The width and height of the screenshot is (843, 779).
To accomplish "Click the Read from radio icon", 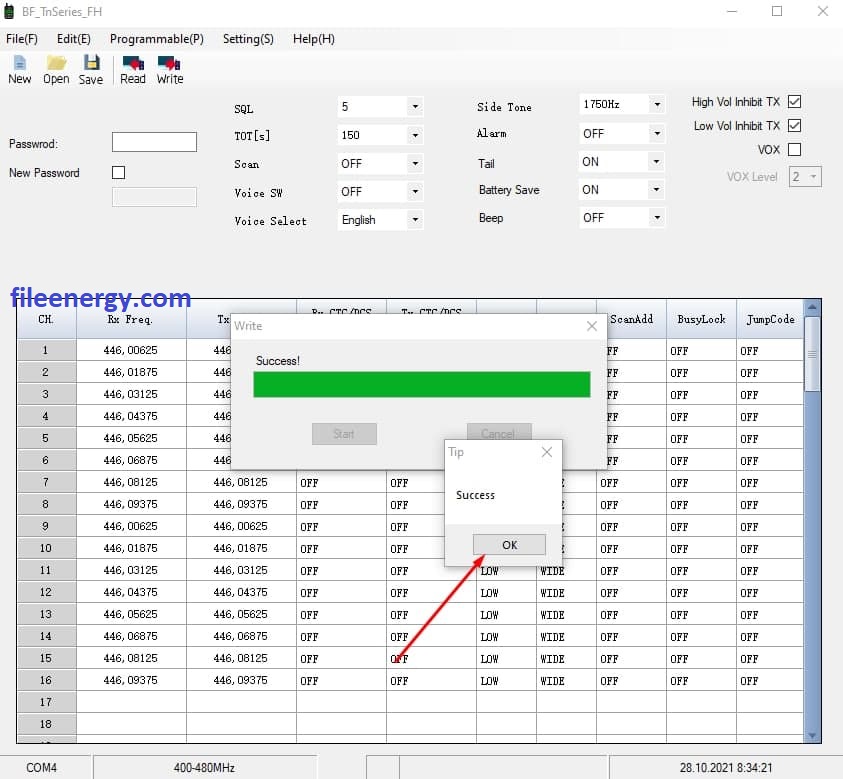I will coord(133,70).
